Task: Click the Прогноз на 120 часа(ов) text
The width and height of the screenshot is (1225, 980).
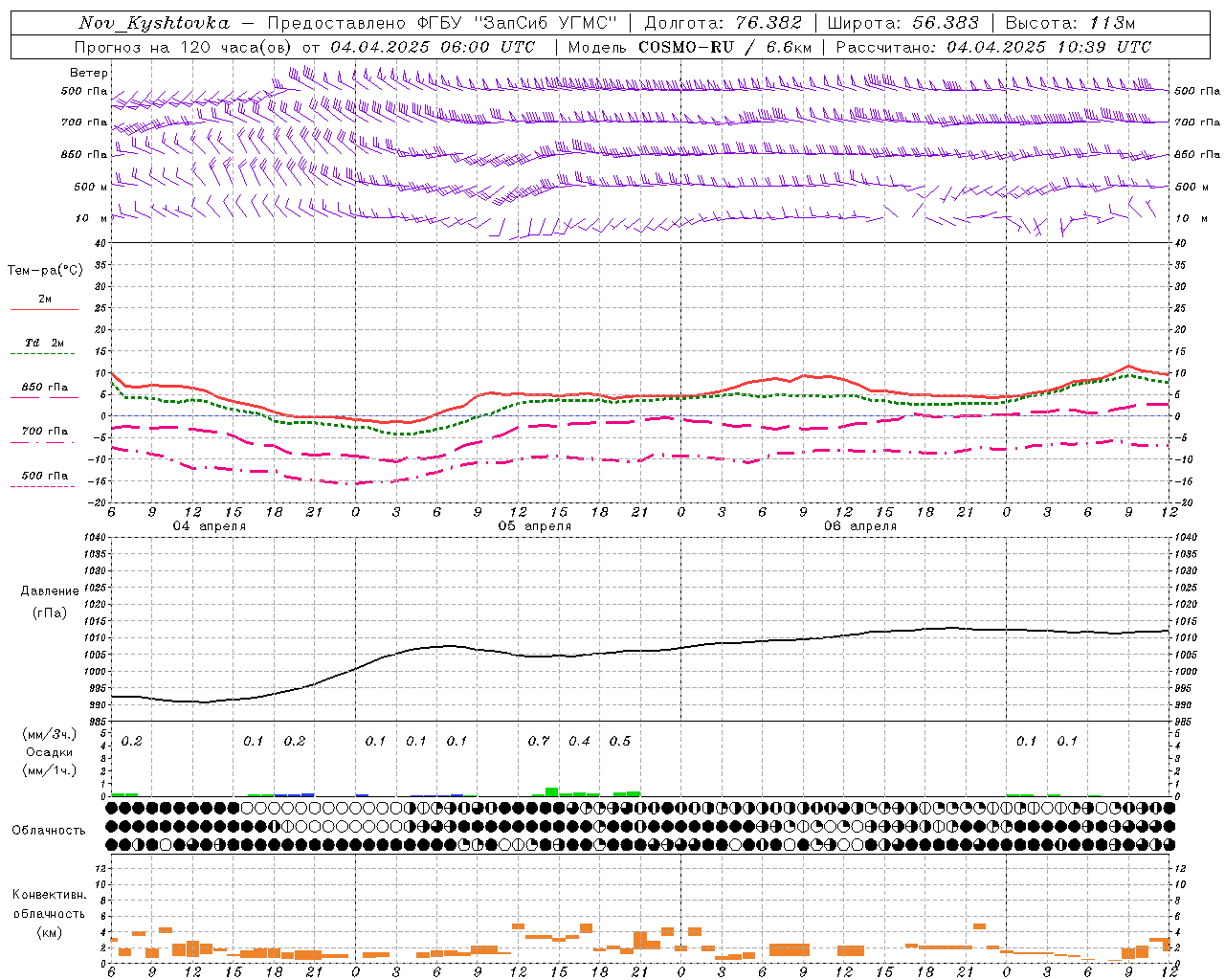Action: click(185, 47)
